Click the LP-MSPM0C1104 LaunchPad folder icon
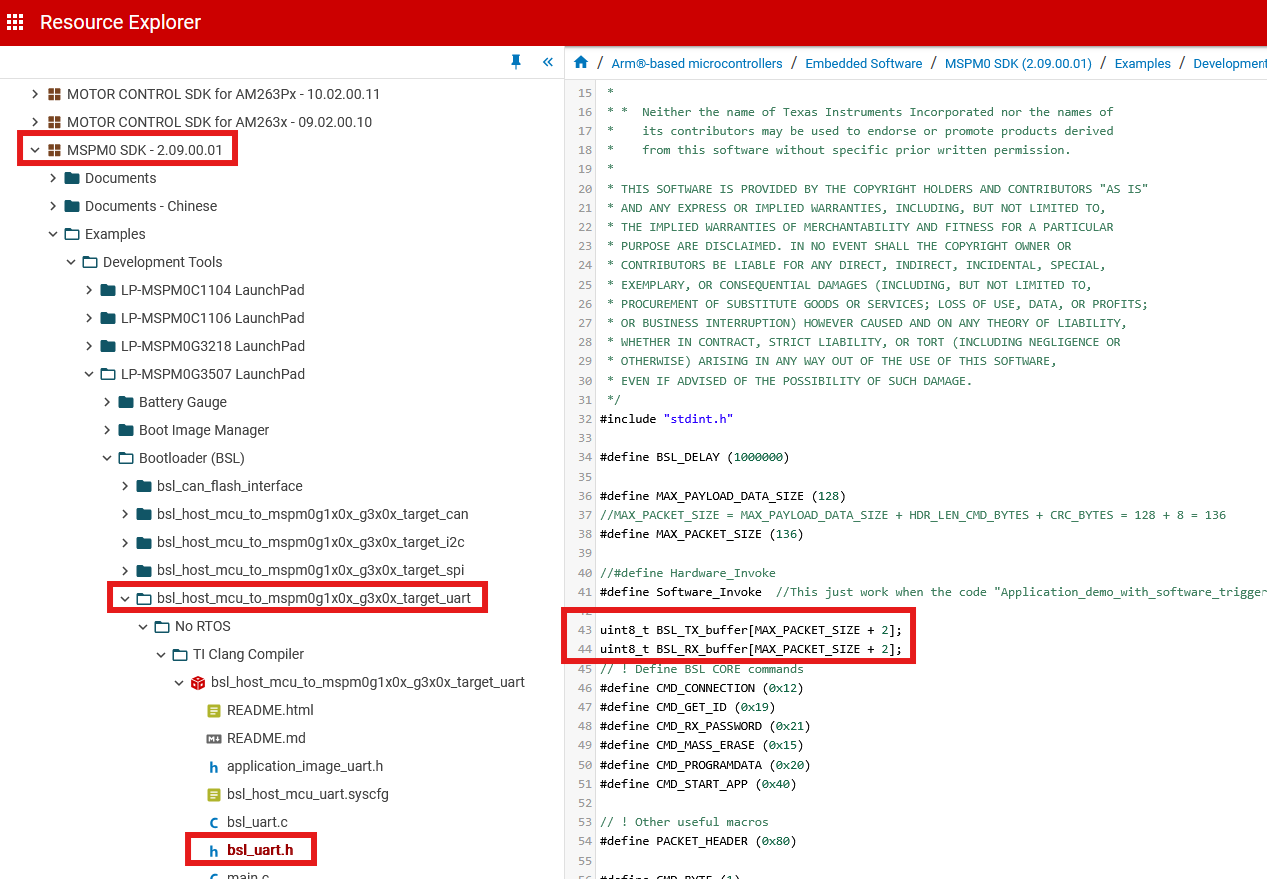Screen dimensions: 1267x879 [x=108, y=290]
